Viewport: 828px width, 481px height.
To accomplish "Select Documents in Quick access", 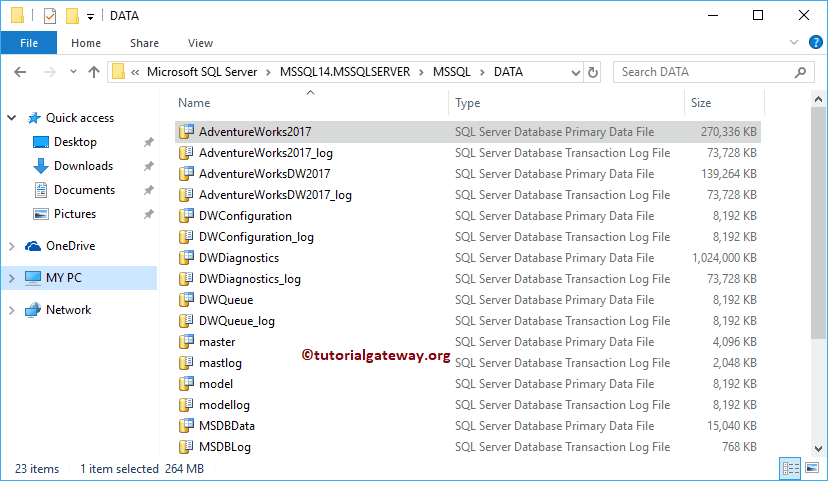I will coord(84,190).
